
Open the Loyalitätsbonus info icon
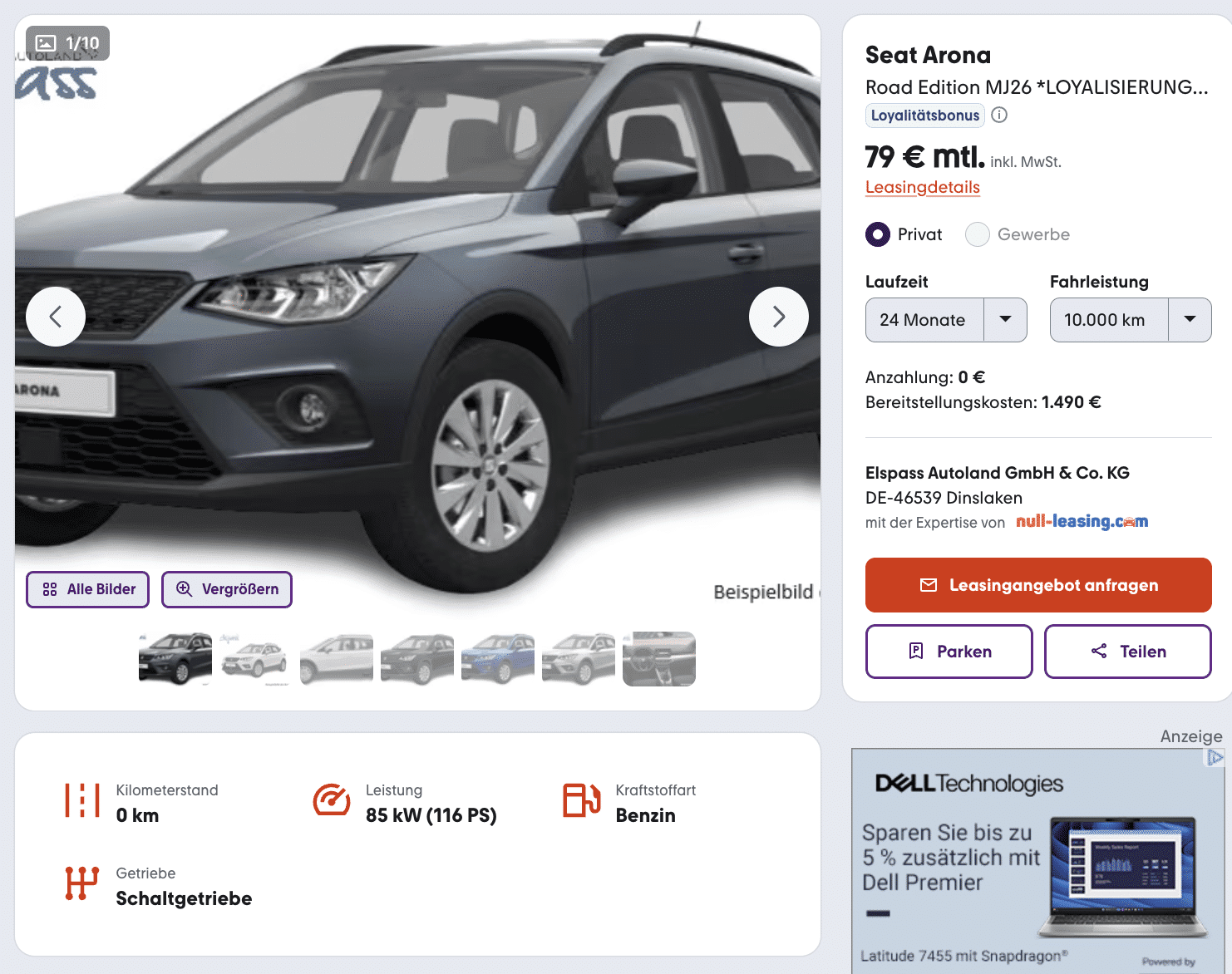point(999,116)
